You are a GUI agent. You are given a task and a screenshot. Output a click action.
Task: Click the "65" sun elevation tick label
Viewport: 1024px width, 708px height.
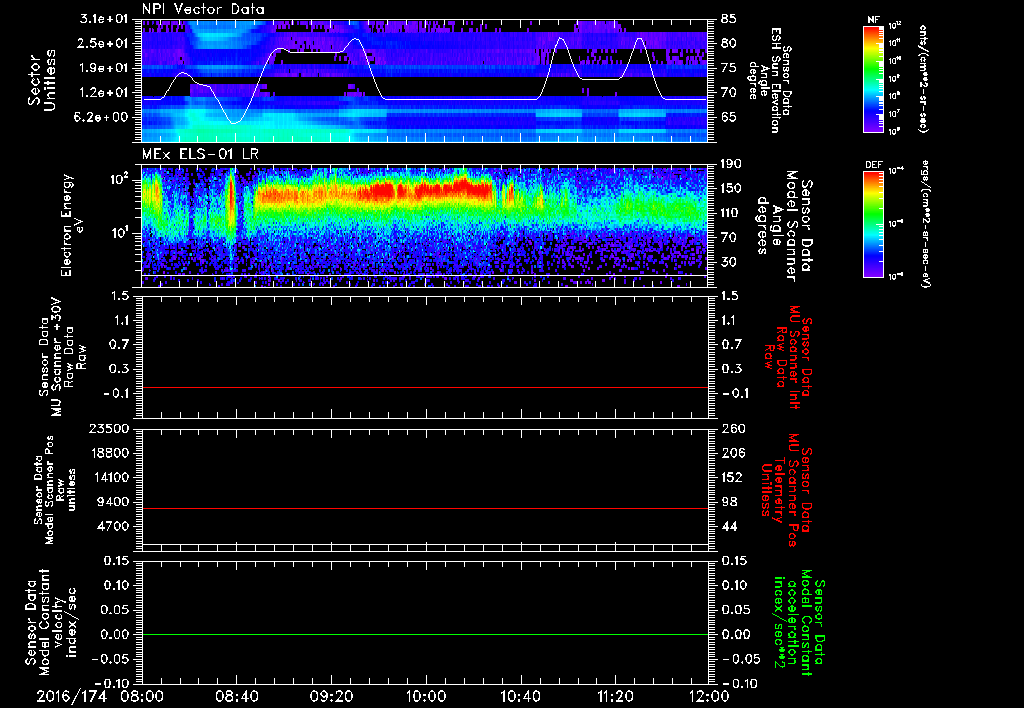[729, 118]
